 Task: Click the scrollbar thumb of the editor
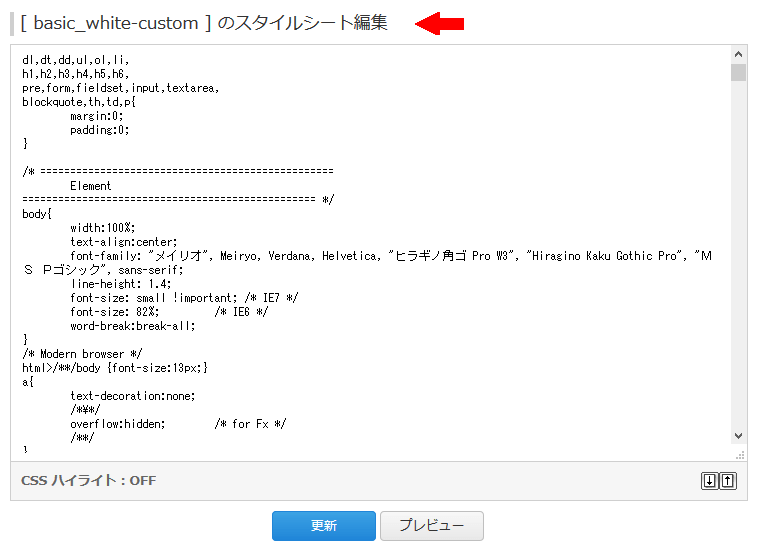tap(738, 72)
